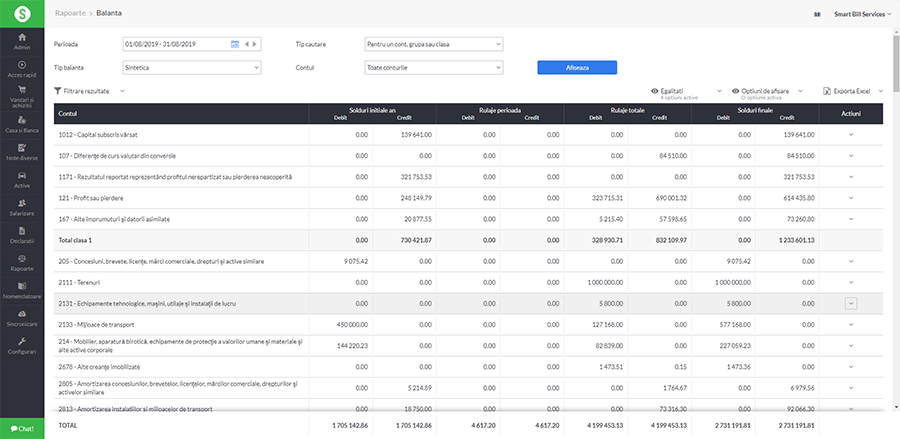Viewport: 900px width, 439px height.
Task: Navigate to Rapoarte in the breadcrumb
Action: tap(70, 14)
